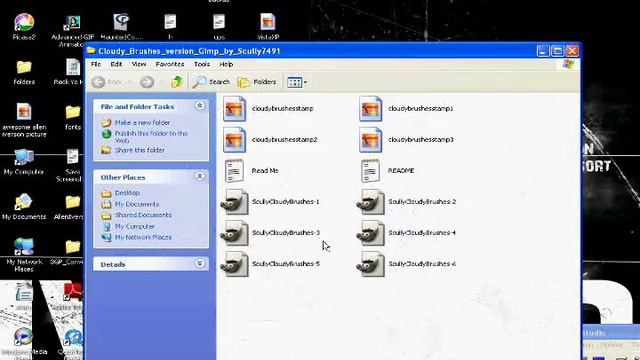Screen dimensions: 640x360
Task: Open the Help menu
Action: pyautogui.click(x=226, y=64)
